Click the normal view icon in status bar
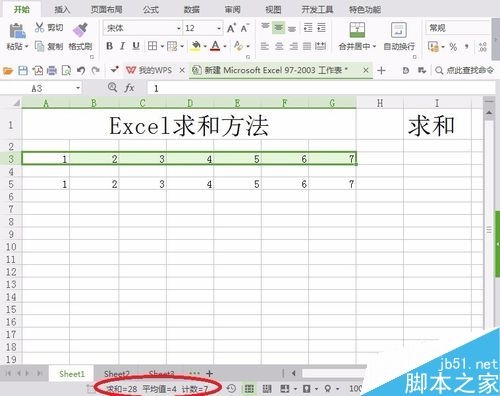 coord(249,389)
